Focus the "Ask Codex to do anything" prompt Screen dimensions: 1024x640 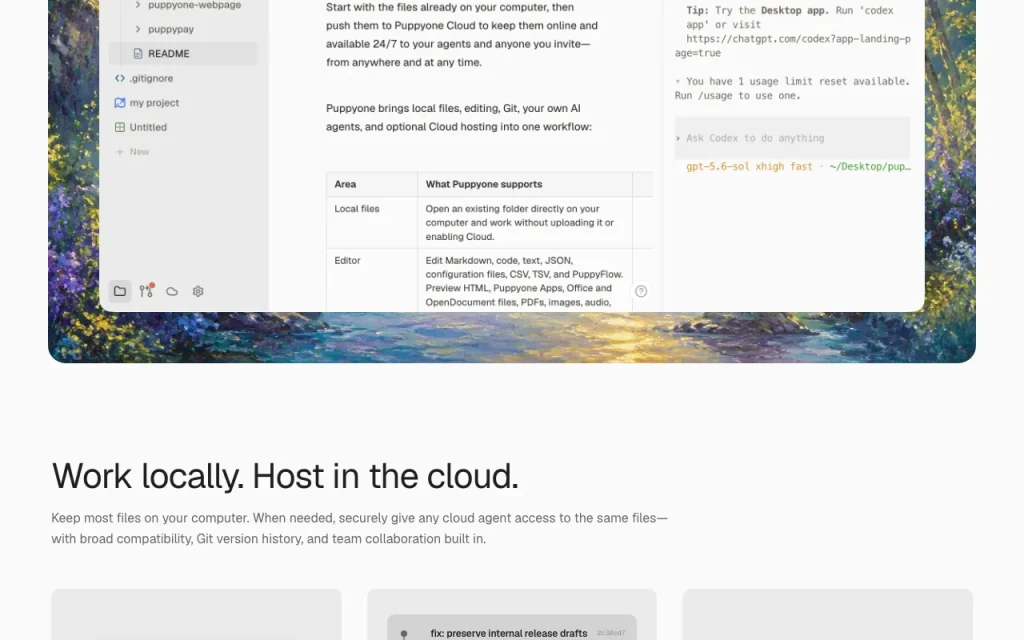tap(792, 138)
